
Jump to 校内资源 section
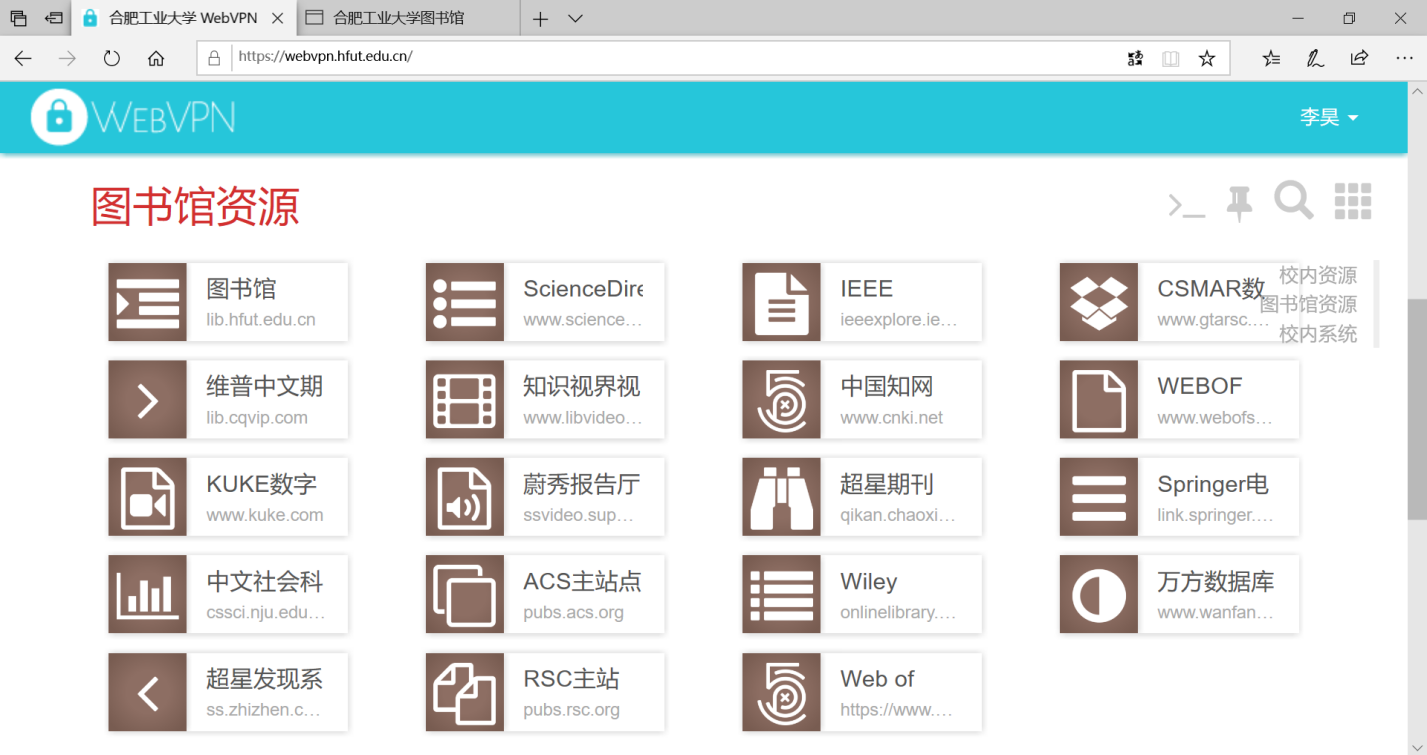click(1318, 275)
